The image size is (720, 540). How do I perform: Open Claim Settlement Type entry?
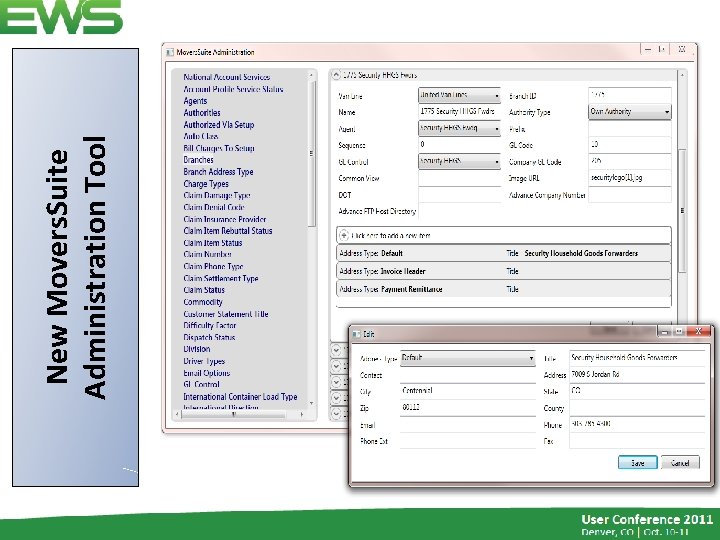[221, 278]
